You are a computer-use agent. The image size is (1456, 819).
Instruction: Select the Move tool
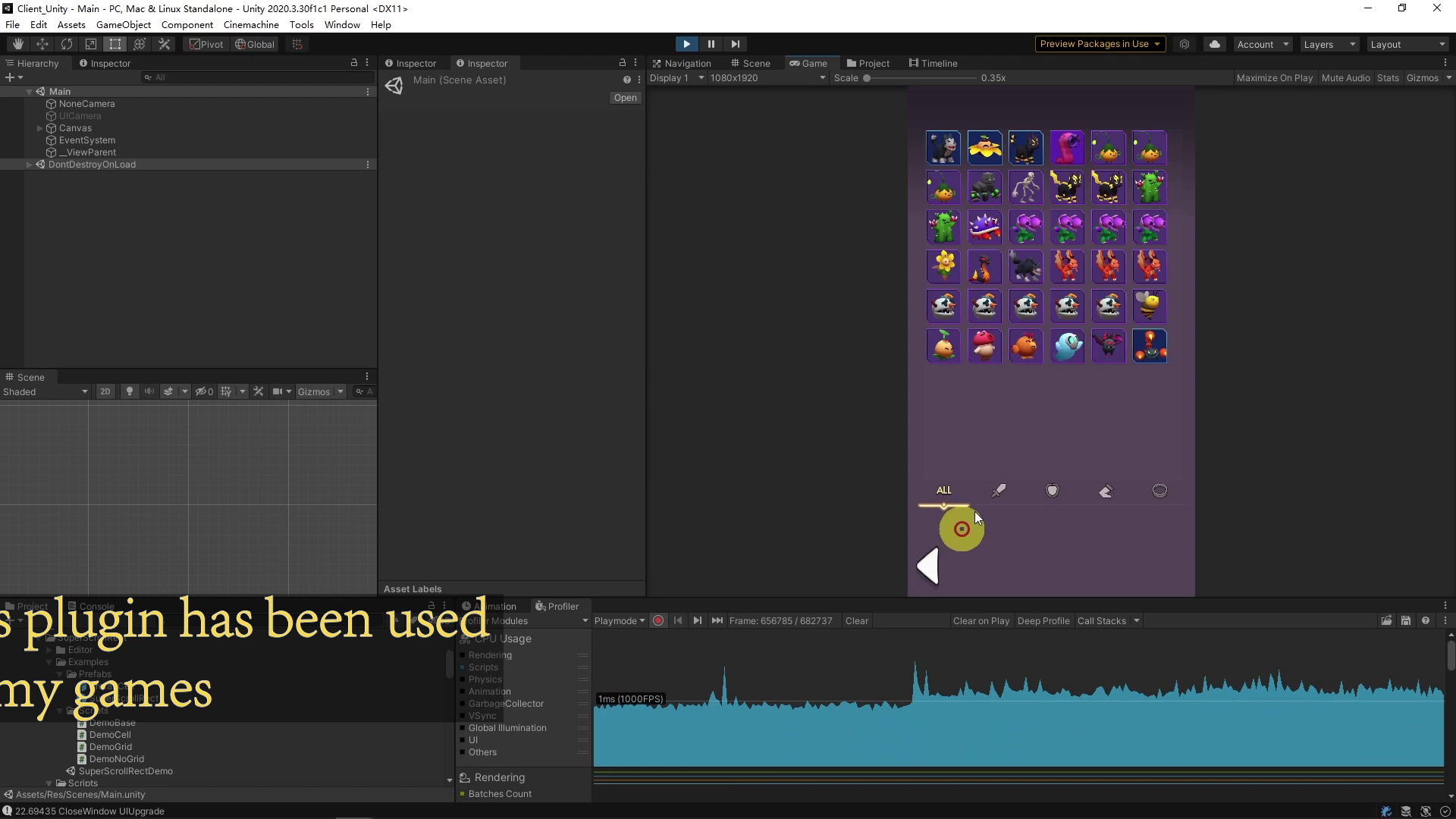[x=42, y=44]
